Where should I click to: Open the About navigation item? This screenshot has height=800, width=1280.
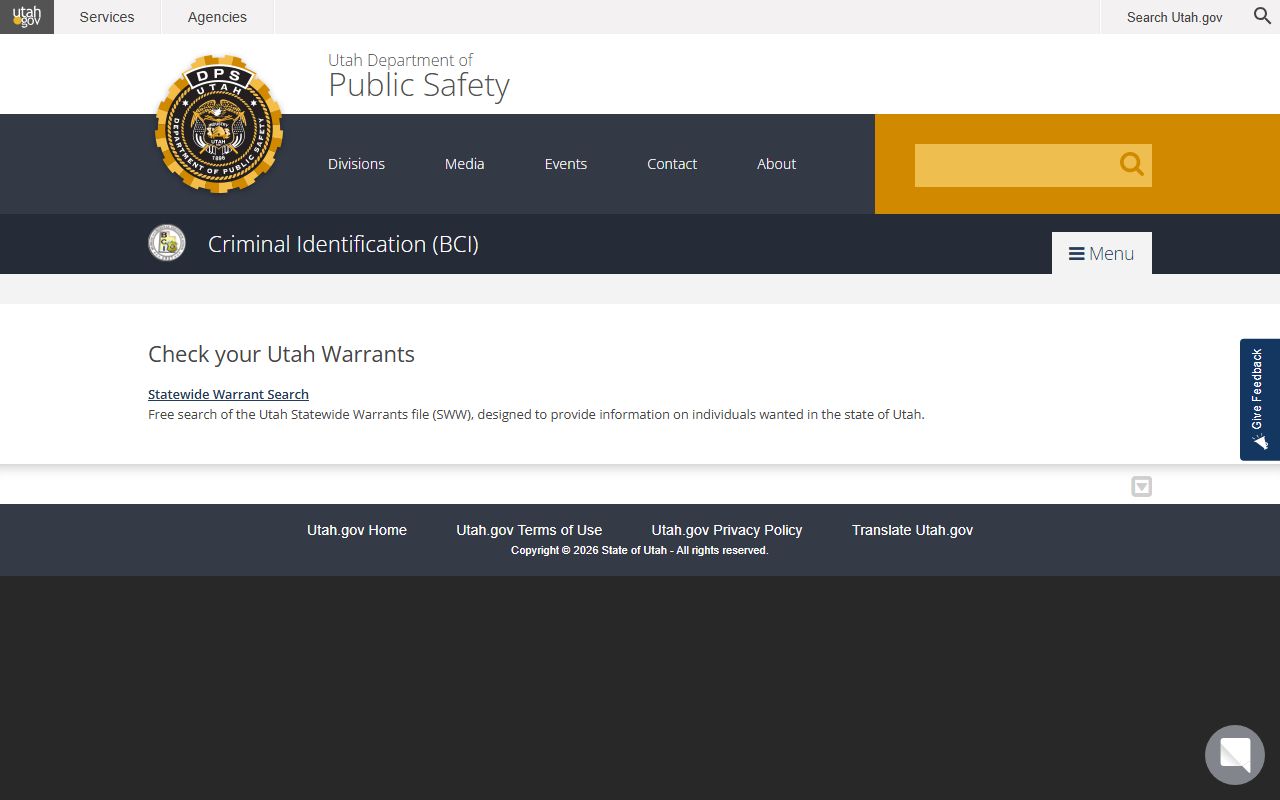pyautogui.click(x=776, y=164)
